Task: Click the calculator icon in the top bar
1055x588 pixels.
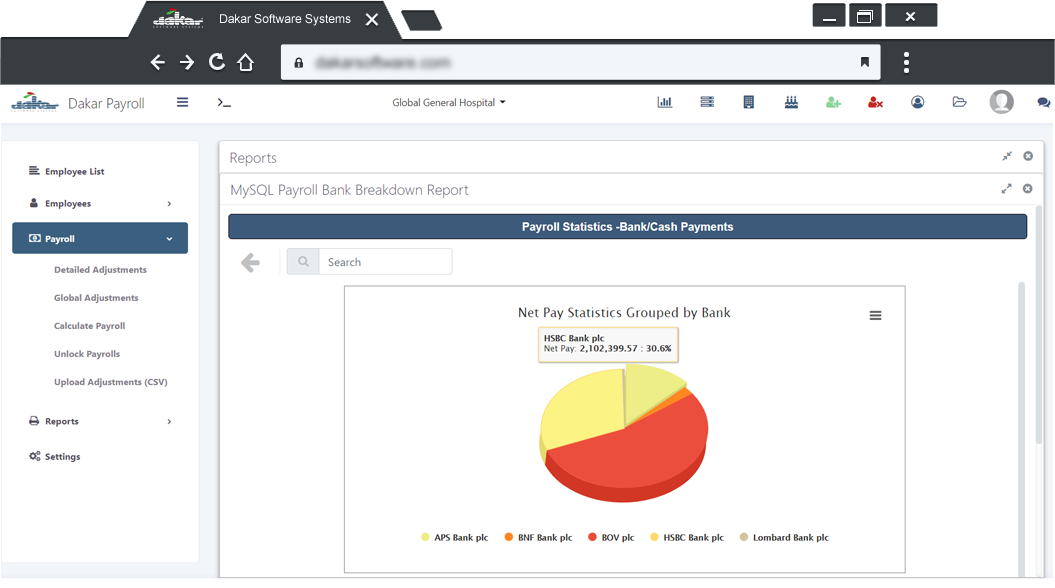Action: pyautogui.click(x=749, y=101)
